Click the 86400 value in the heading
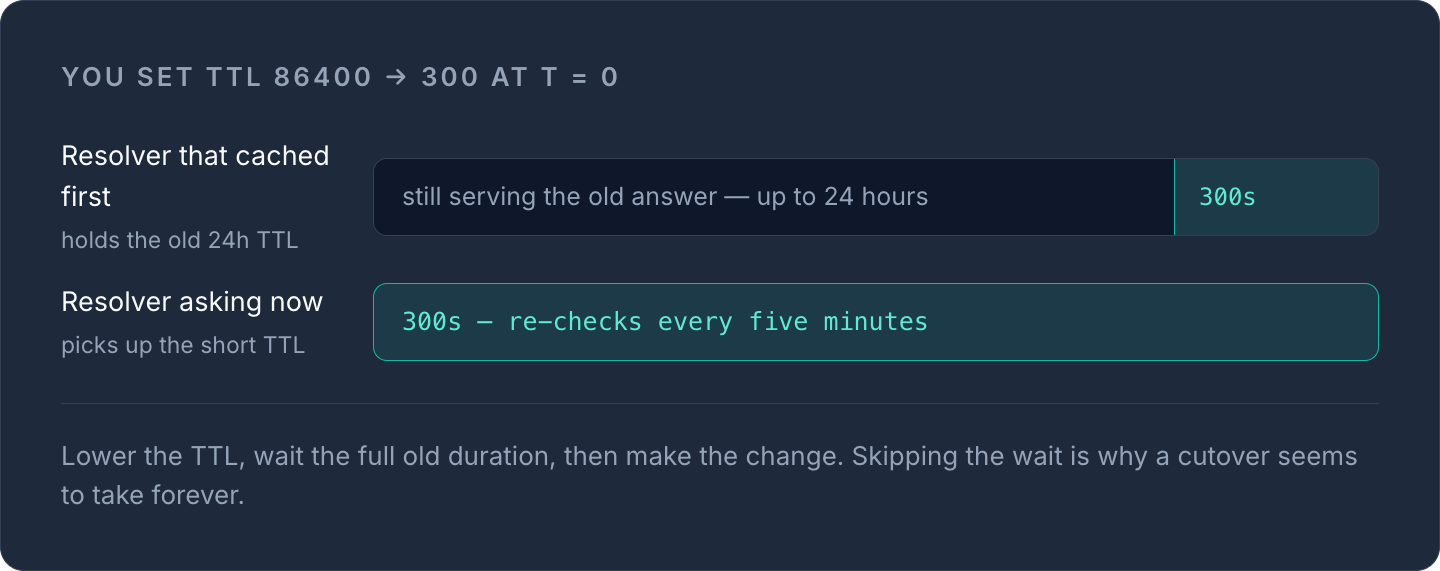This screenshot has width=1440, height=571. 323,78
